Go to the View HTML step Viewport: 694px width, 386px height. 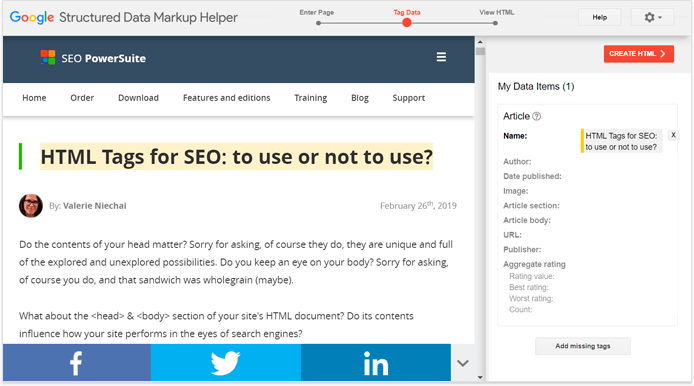495,23
